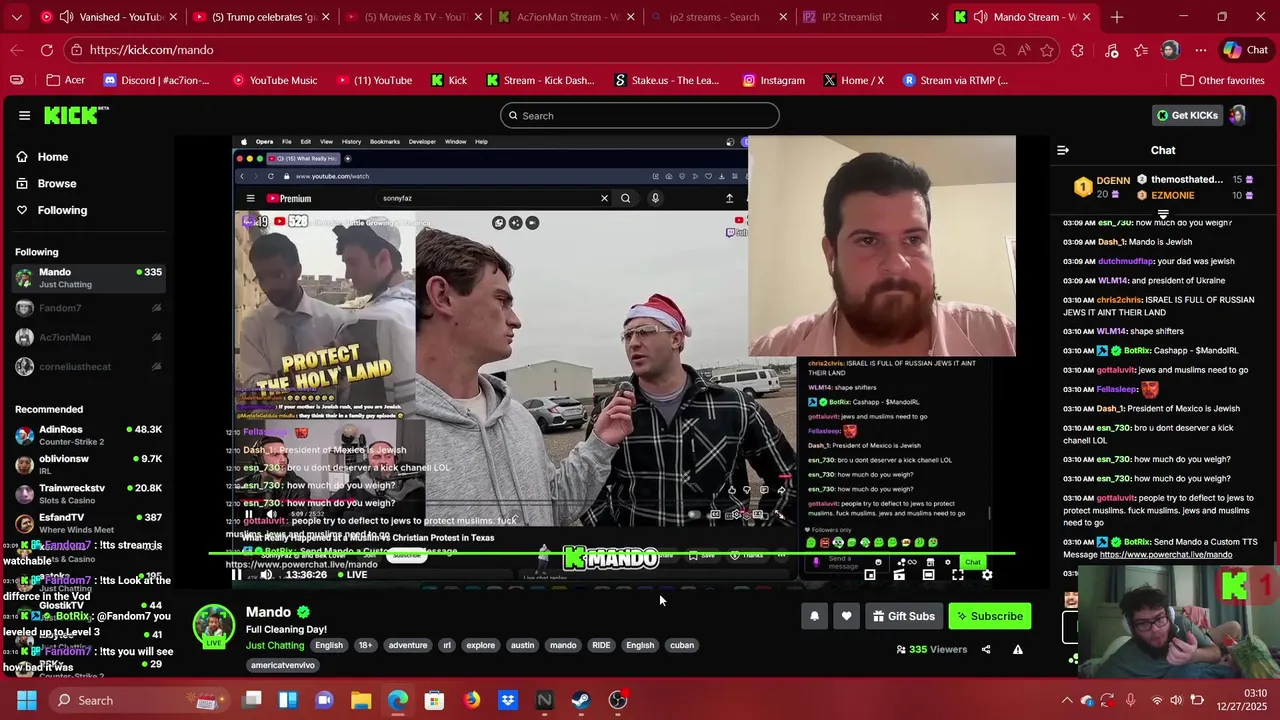Show hidden tray icons chevron
The image size is (1280, 720).
pyautogui.click(x=1066, y=700)
